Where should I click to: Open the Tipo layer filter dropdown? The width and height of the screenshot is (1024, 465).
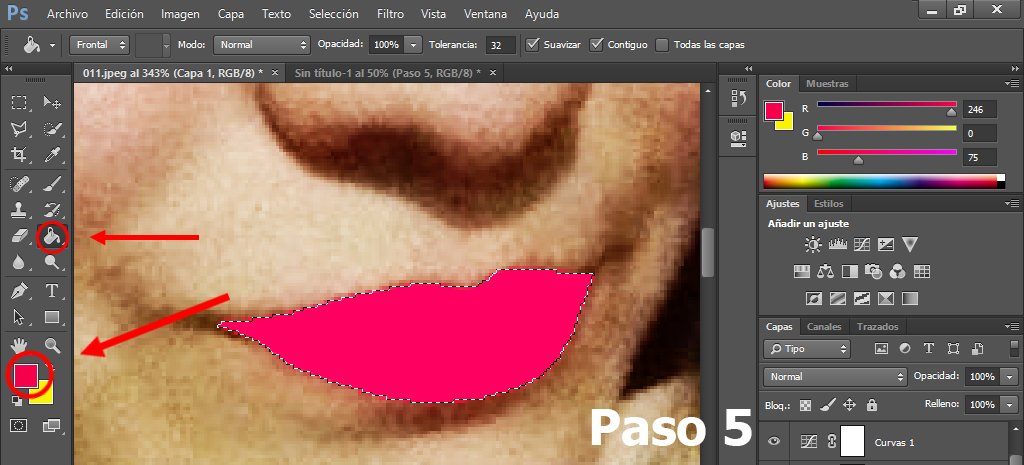click(807, 349)
